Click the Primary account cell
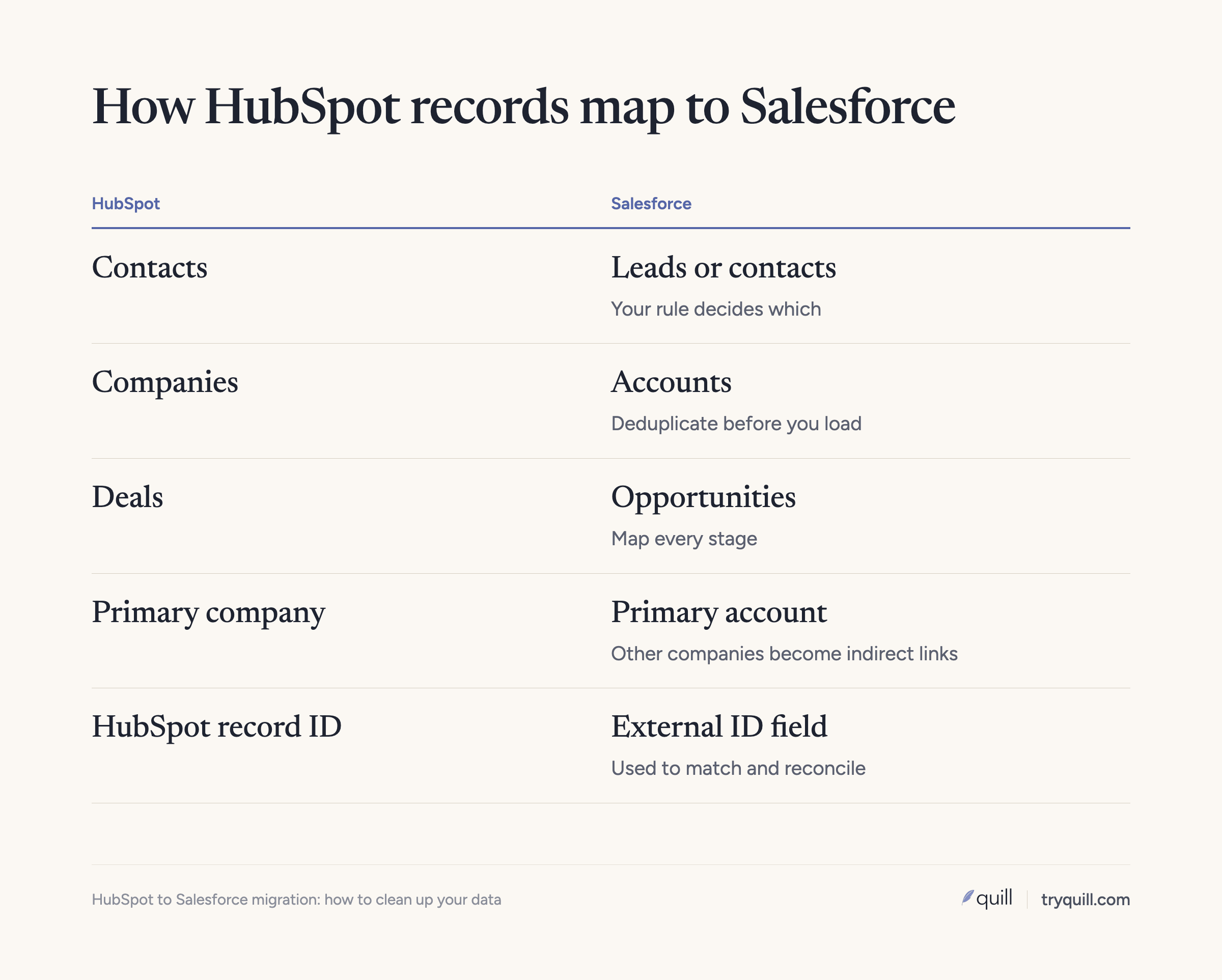The width and height of the screenshot is (1222, 980). tap(719, 614)
